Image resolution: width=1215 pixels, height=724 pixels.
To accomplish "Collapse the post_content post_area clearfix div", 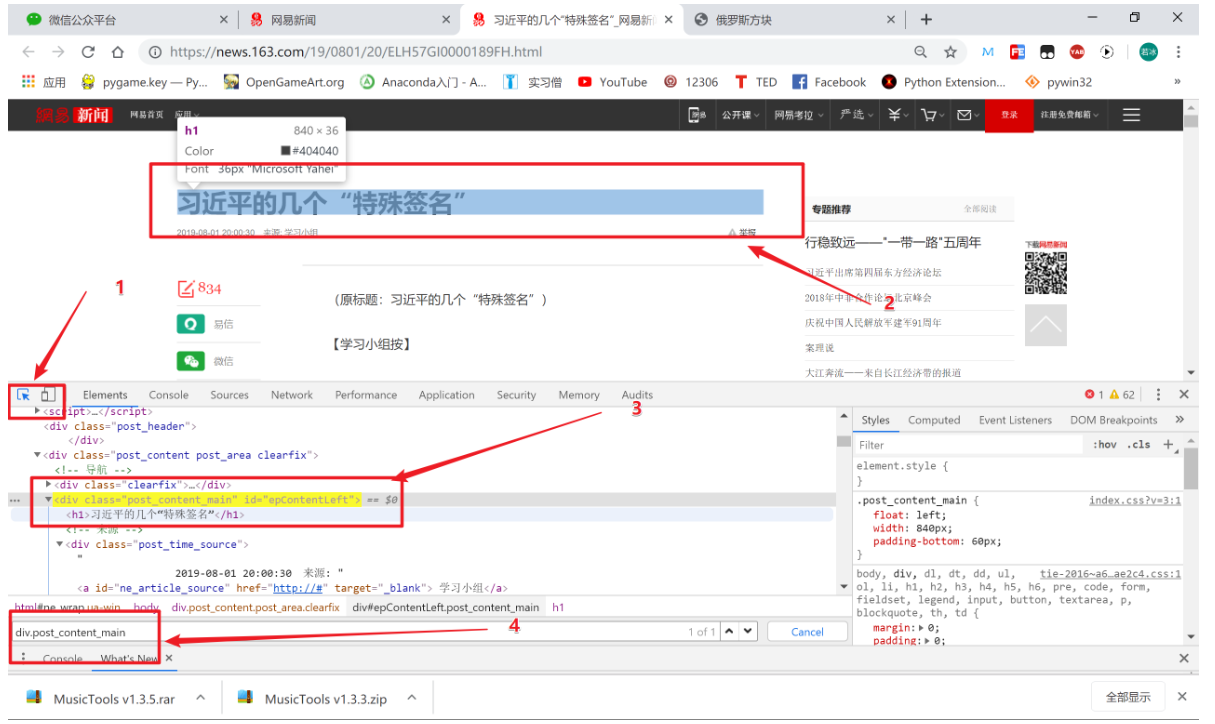I will 38,455.
